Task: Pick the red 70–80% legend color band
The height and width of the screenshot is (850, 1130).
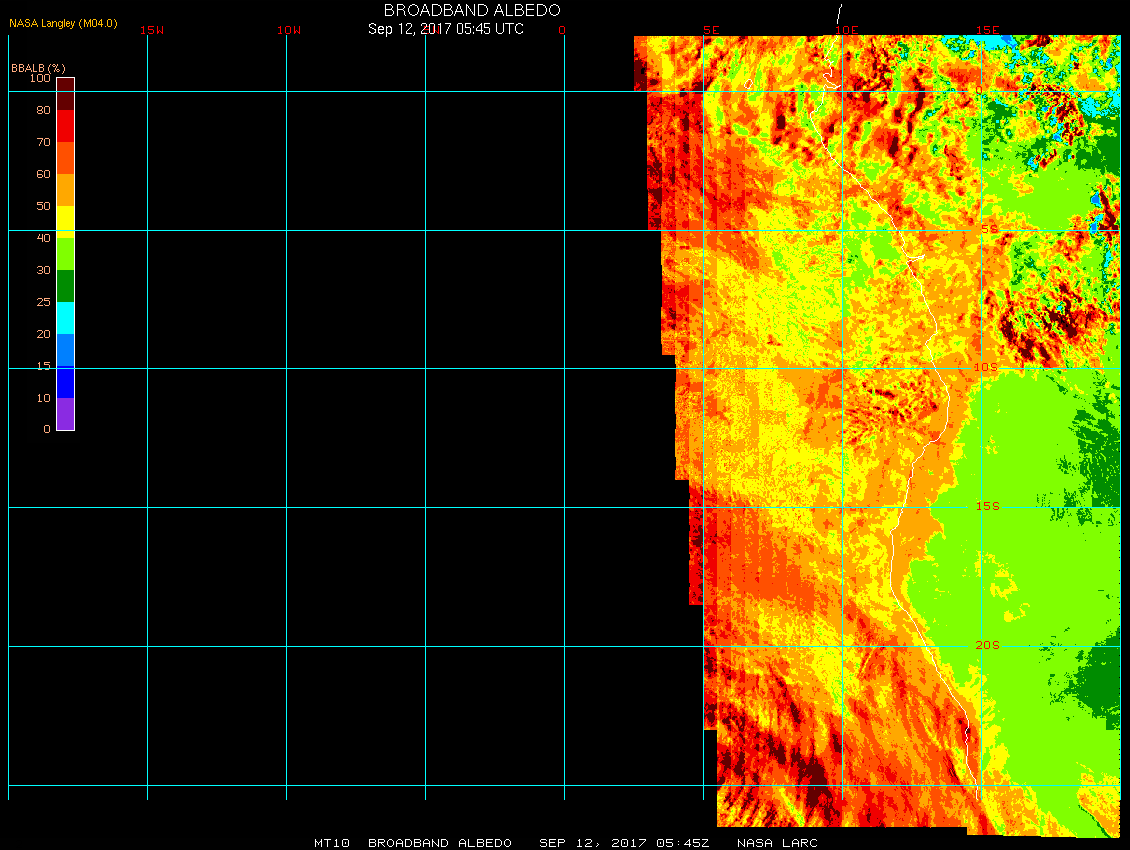Action: [65, 126]
